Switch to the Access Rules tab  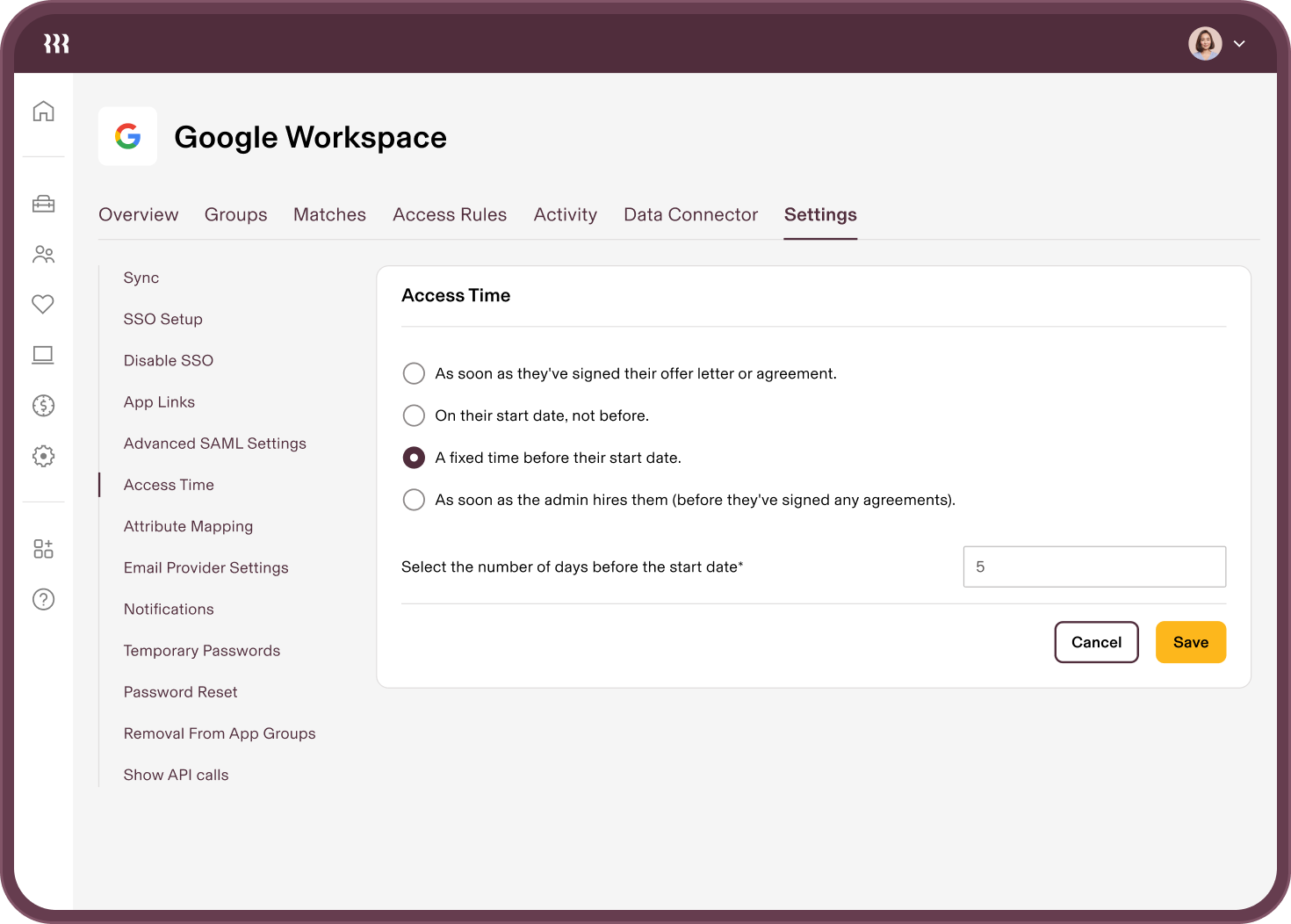click(x=450, y=214)
